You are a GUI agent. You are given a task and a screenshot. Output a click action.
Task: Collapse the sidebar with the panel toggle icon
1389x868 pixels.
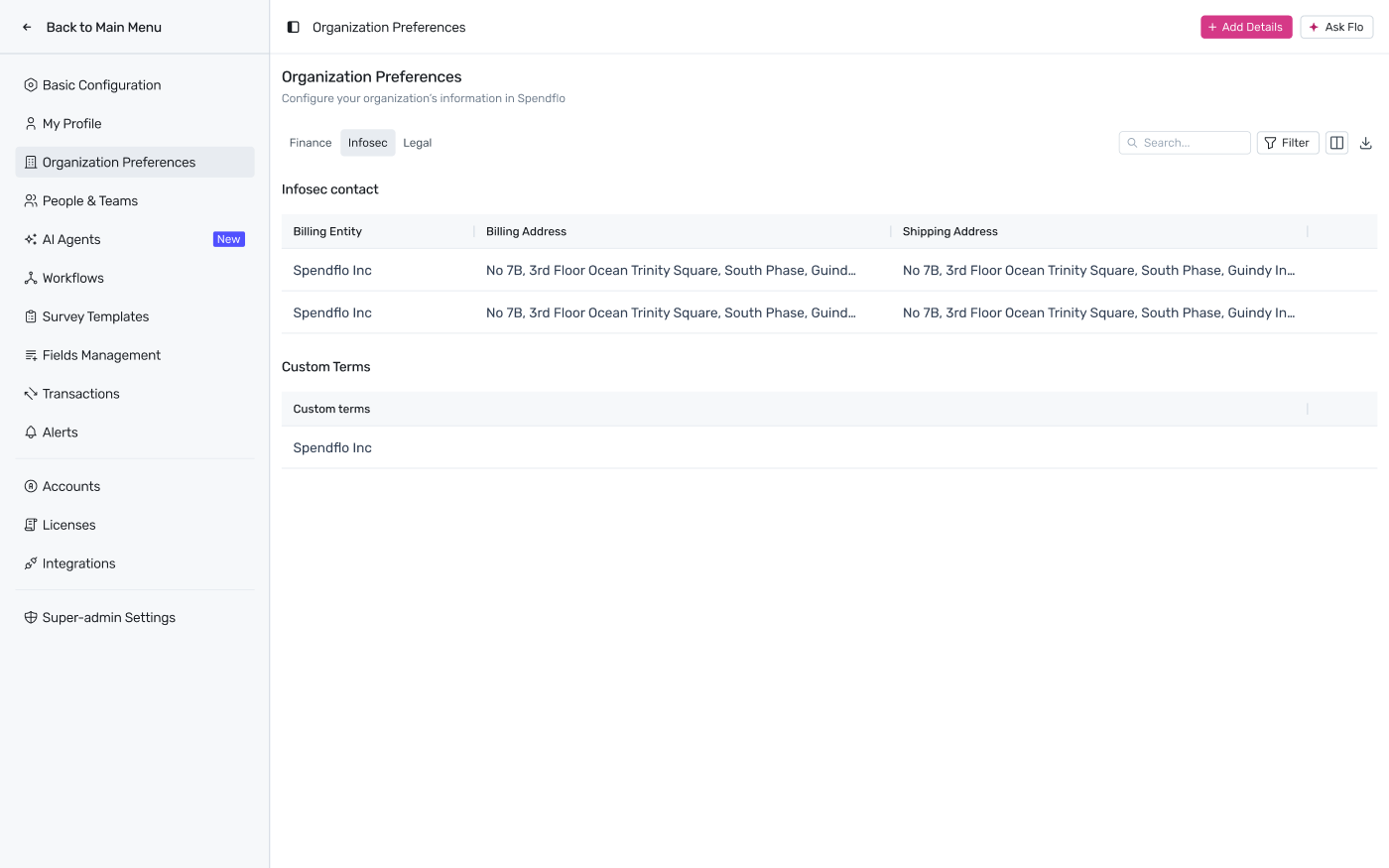click(294, 28)
